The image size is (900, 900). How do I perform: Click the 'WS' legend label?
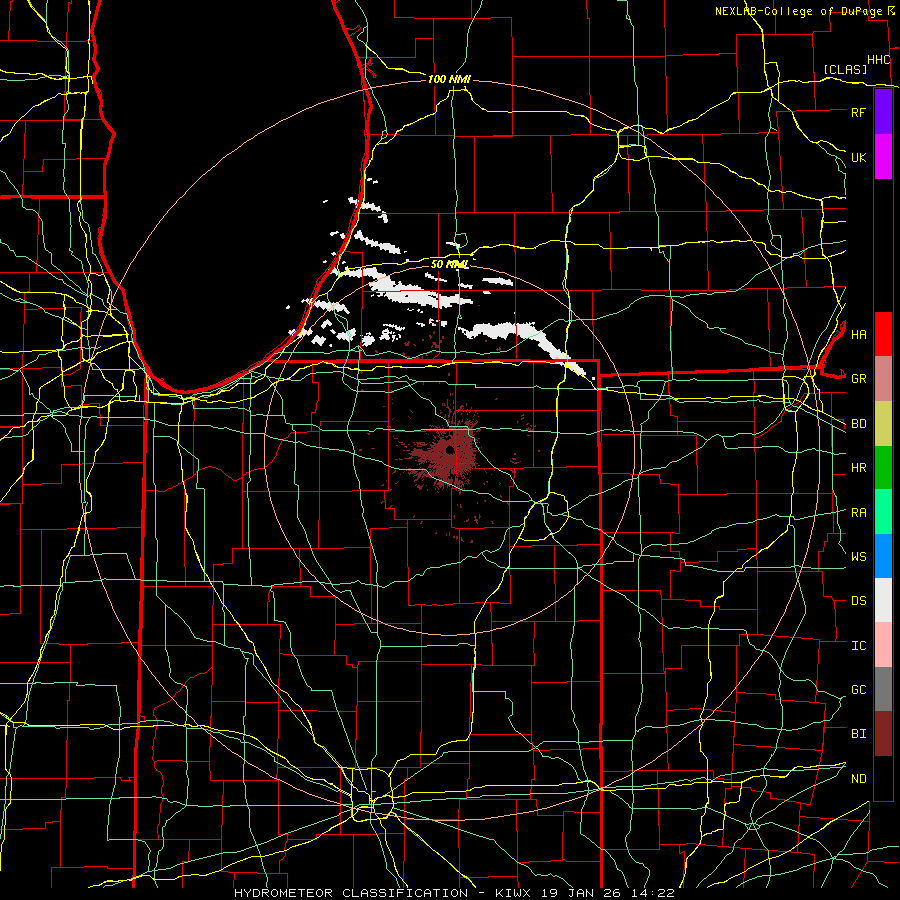pos(858,557)
